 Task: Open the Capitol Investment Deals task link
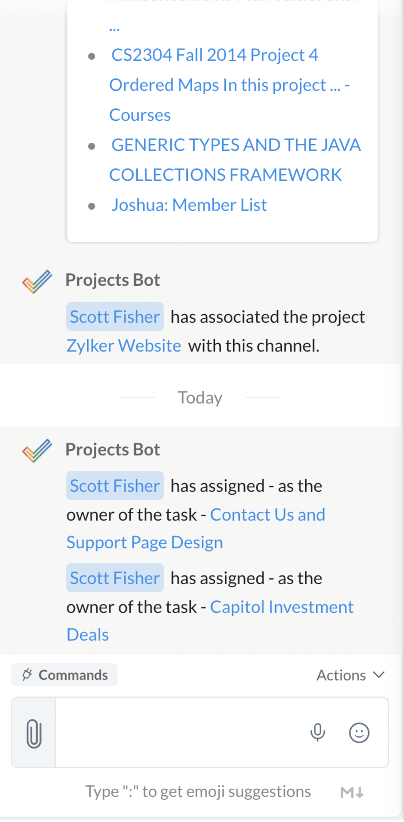click(x=210, y=621)
